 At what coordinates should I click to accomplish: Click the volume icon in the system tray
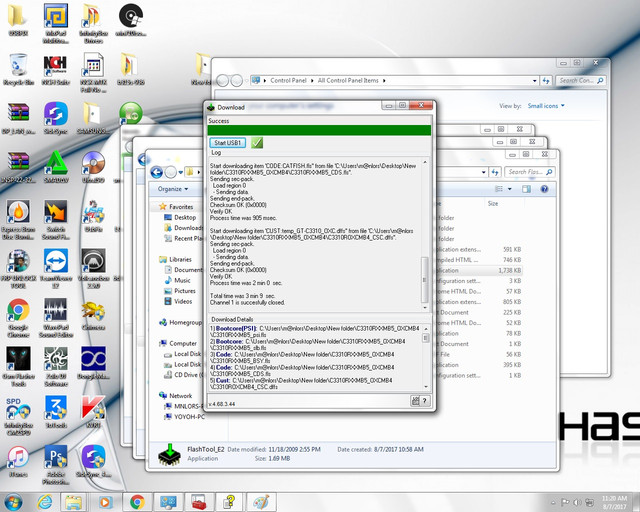coord(577,502)
